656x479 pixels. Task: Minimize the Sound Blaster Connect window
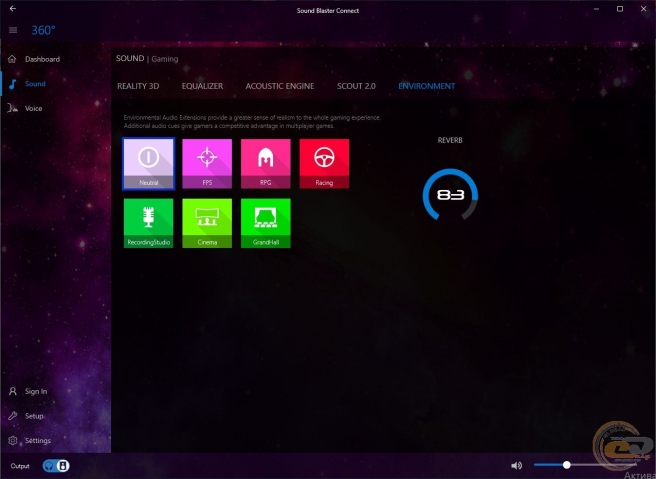point(597,8)
